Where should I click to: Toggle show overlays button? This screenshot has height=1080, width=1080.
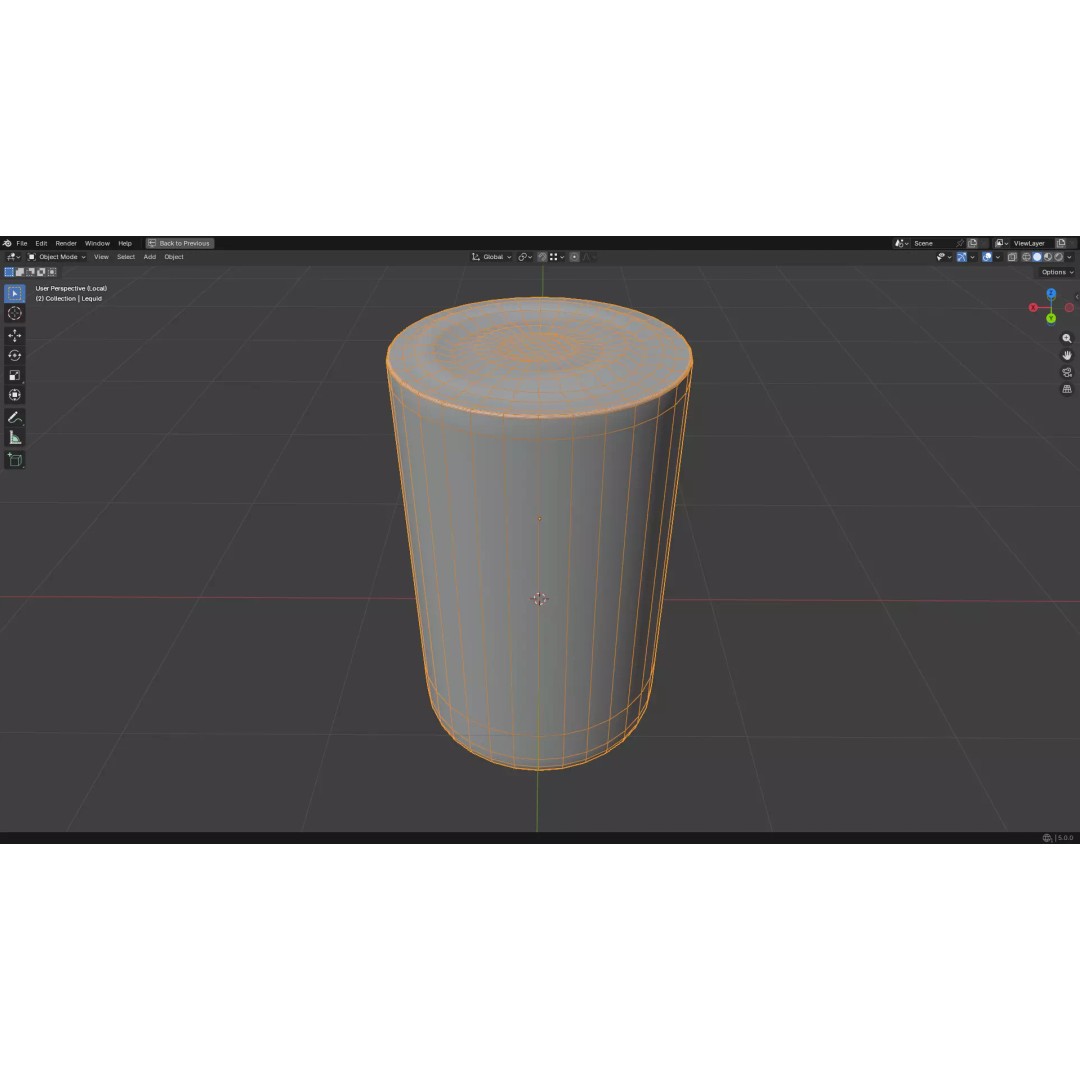point(987,257)
